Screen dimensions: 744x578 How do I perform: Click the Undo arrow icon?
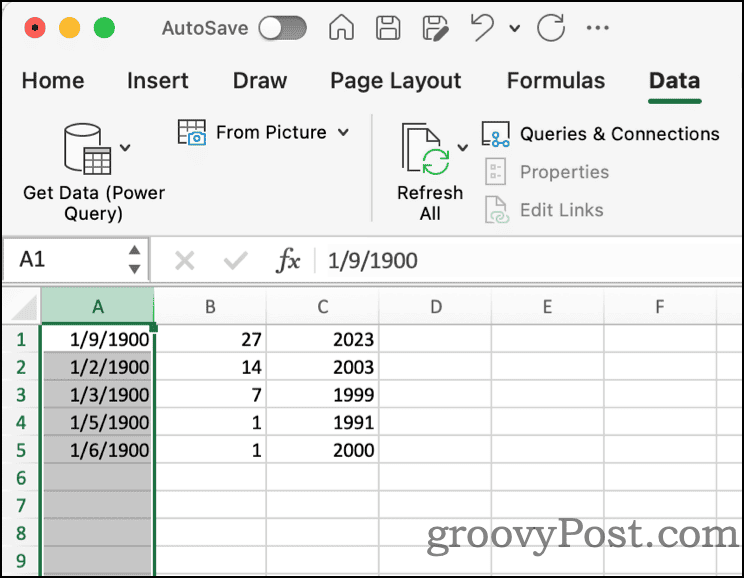482,27
